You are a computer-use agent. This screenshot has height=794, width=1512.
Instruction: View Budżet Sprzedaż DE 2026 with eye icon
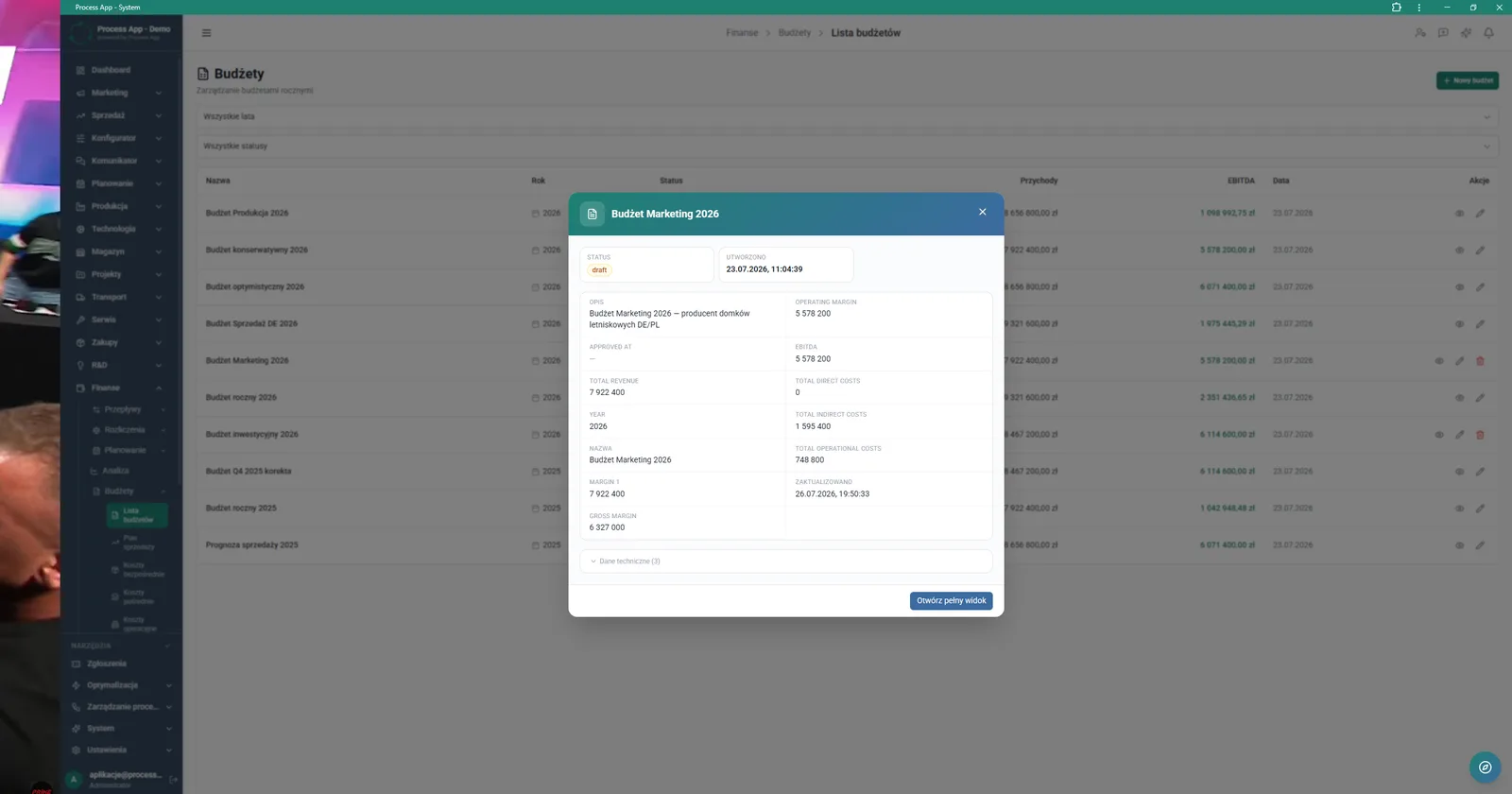click(x=1459, y=324)
